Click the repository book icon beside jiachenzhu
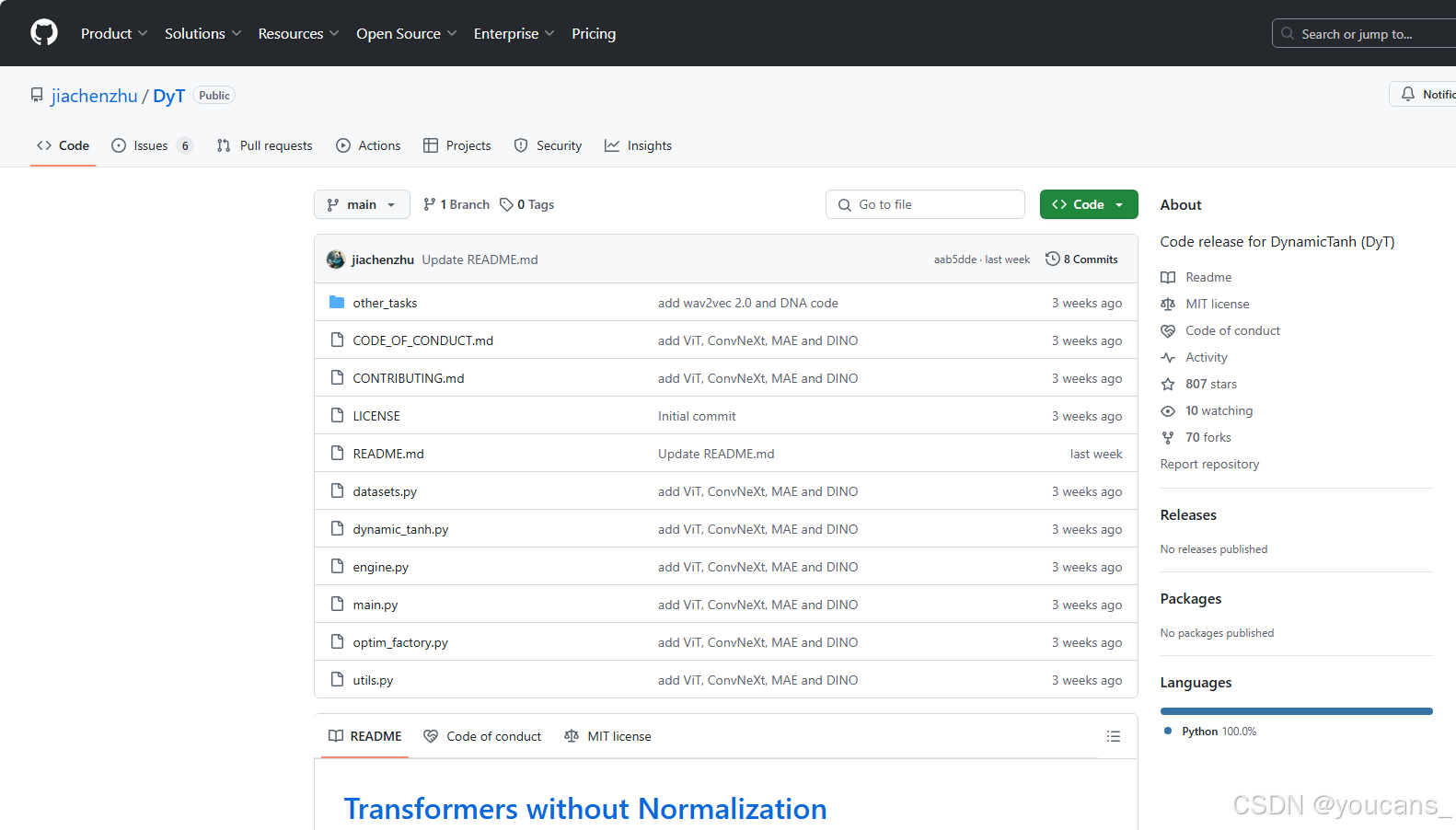Image resolution: width=1456 pixels, height=830 pixels. click(37, 95)
